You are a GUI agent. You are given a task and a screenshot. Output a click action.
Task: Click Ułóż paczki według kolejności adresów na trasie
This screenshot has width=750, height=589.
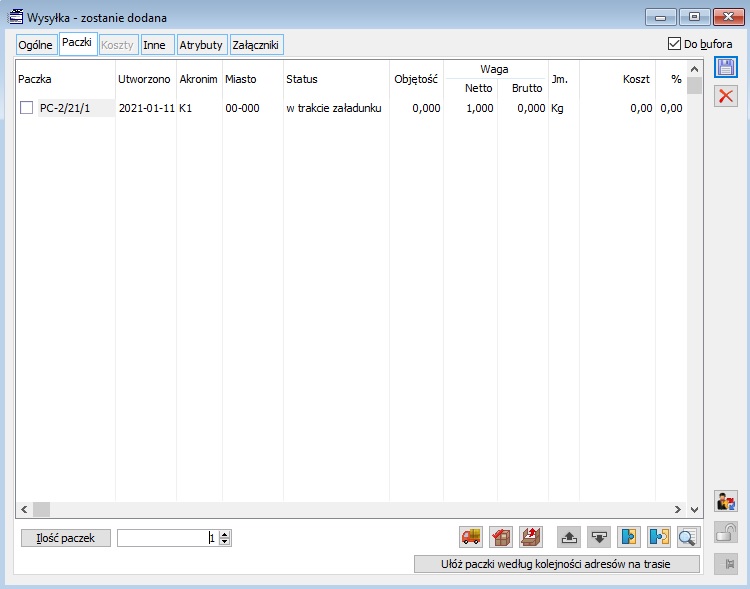[x=556, y=564]
